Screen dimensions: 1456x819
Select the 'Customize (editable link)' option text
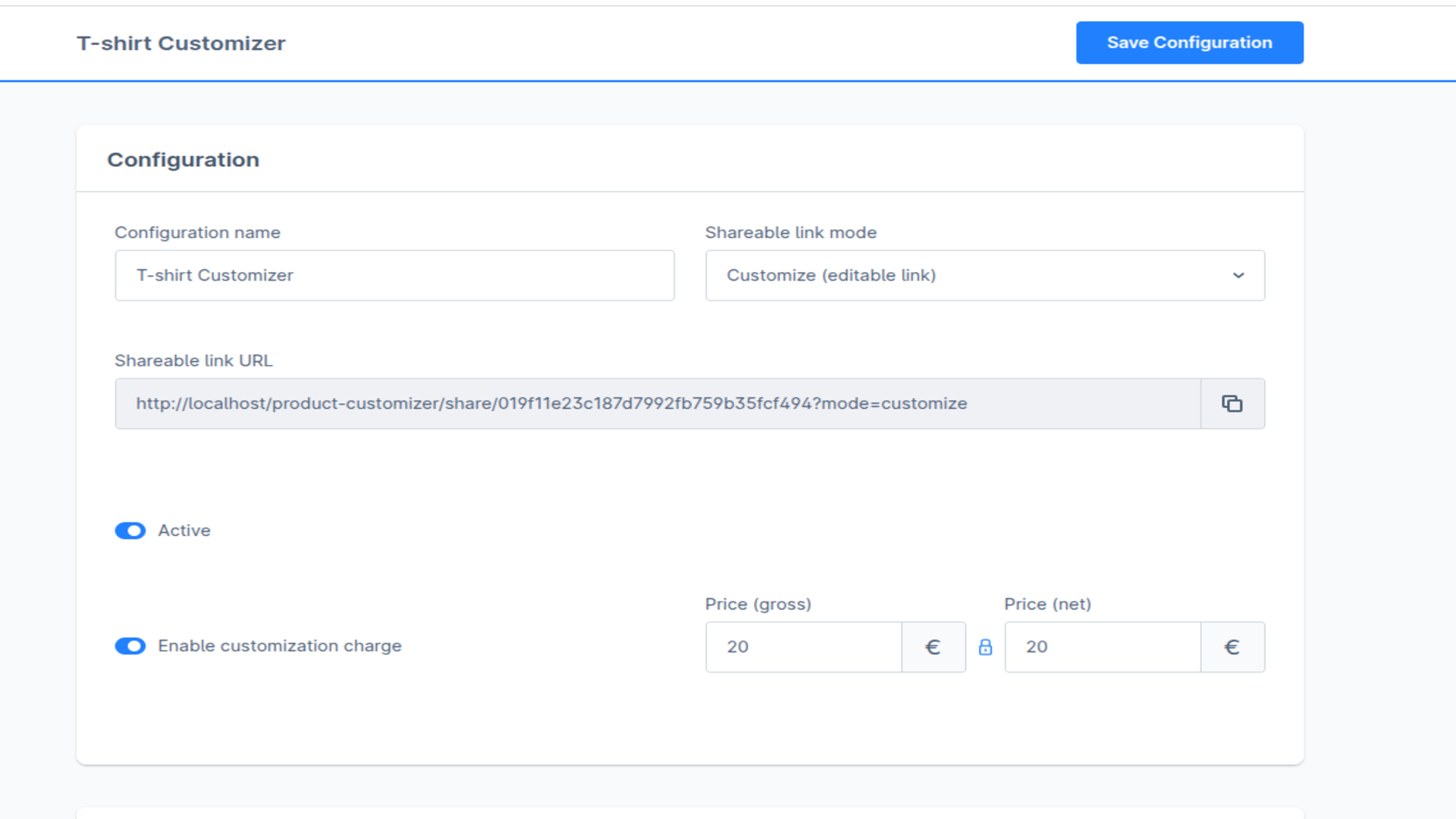tap(831, 275)
